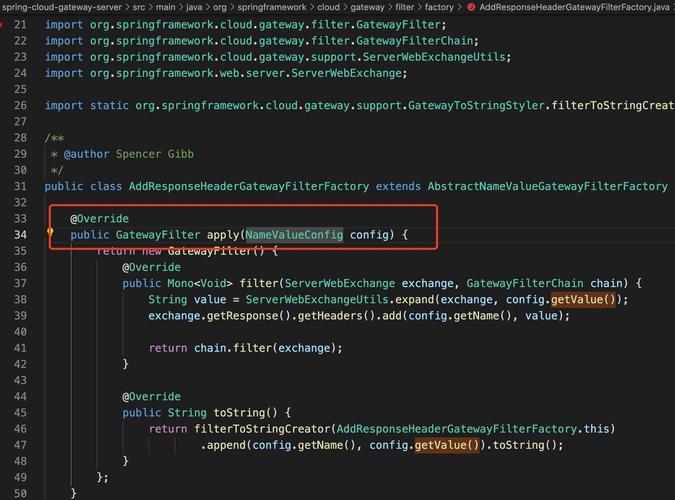Open the AddResponseHeaderGatewayFilterFactory.java breadcrumb segment
This screenshot has height=500, width=675.
coord(574,7)
